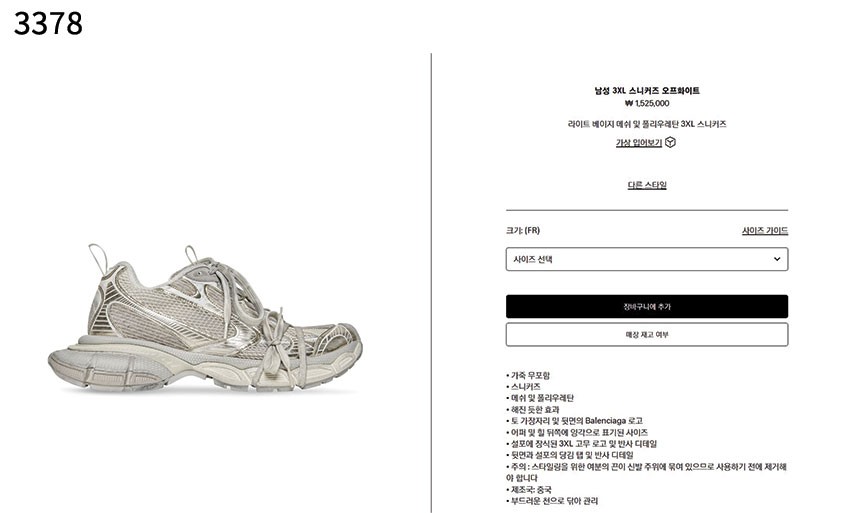Click the chevron arrow in the size selector
Screen dimensions: 860x513
pyautogui.click(x=777, y=259)
